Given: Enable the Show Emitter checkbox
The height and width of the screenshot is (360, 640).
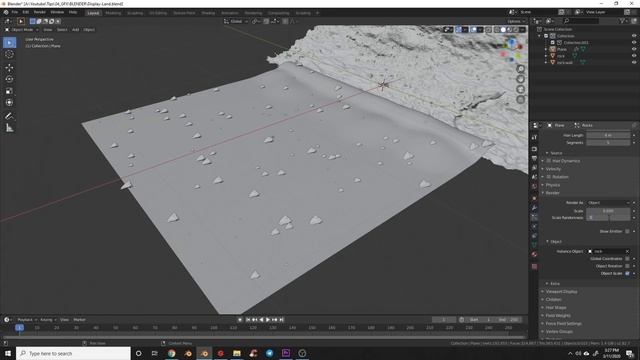Looking at the screenshot, I should (x=627, y=231).
